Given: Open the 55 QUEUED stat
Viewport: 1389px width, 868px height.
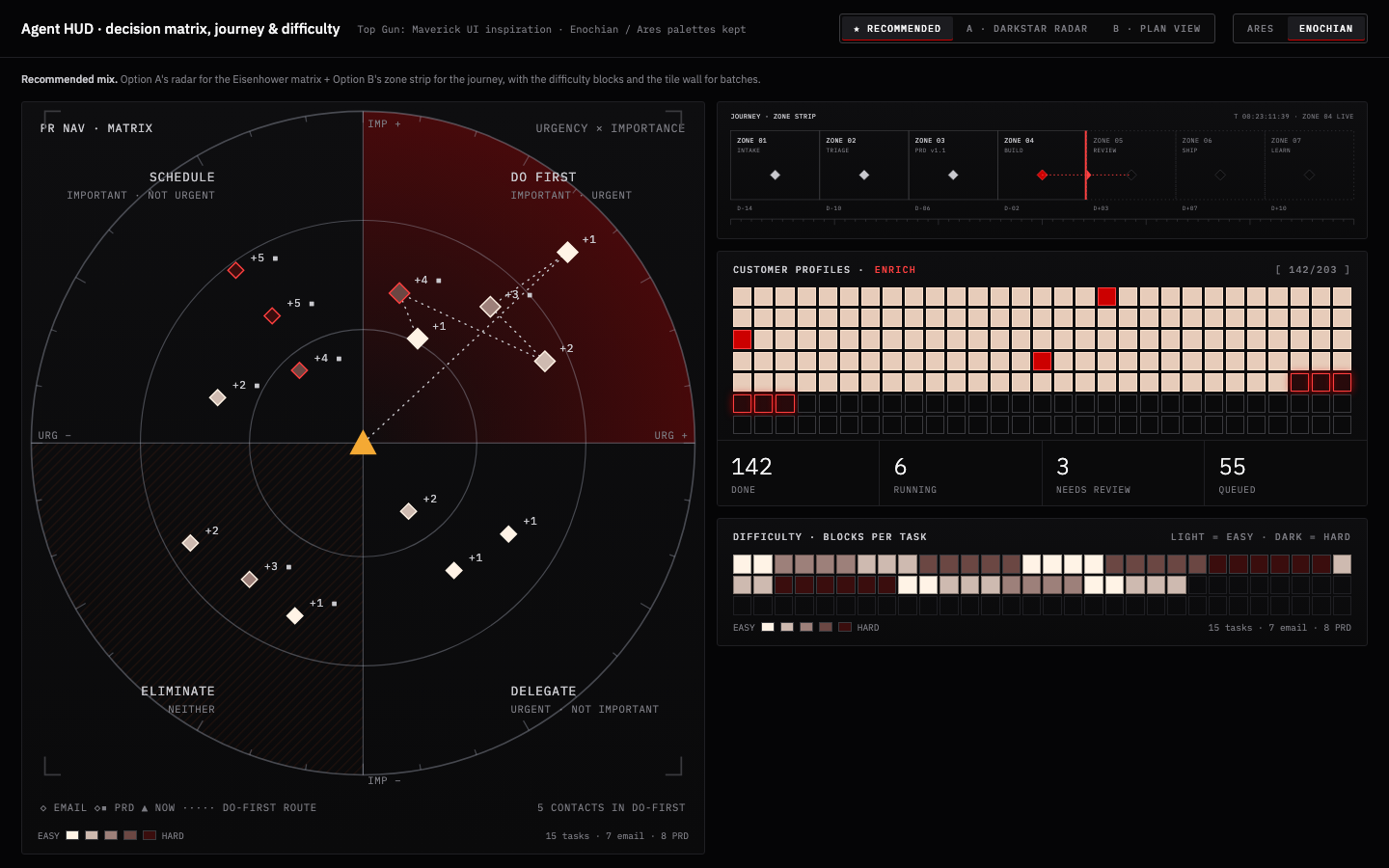Looking at the screenshot, I should (1286, 474).
